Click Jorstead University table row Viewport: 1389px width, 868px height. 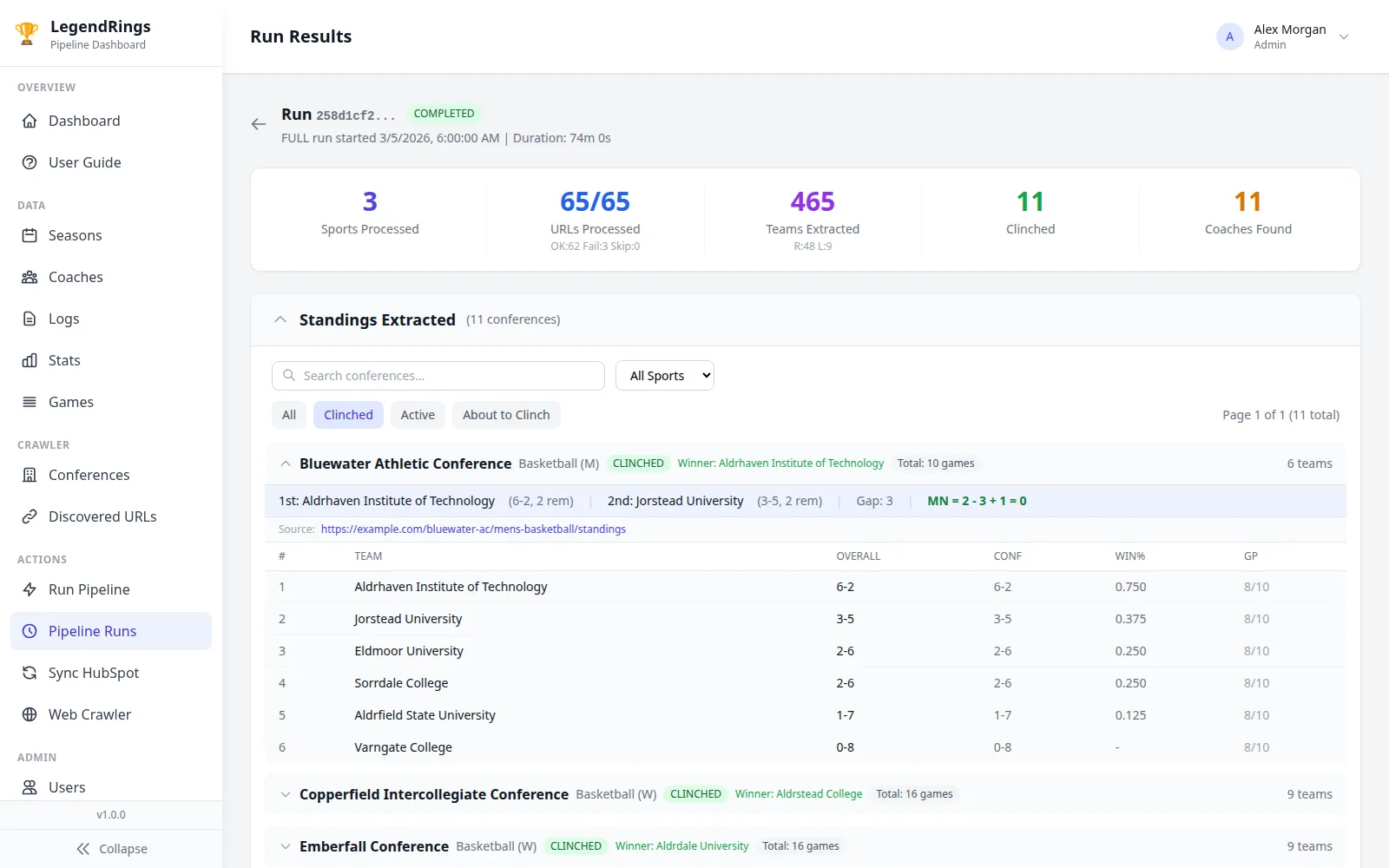click(x=806, y=619)
